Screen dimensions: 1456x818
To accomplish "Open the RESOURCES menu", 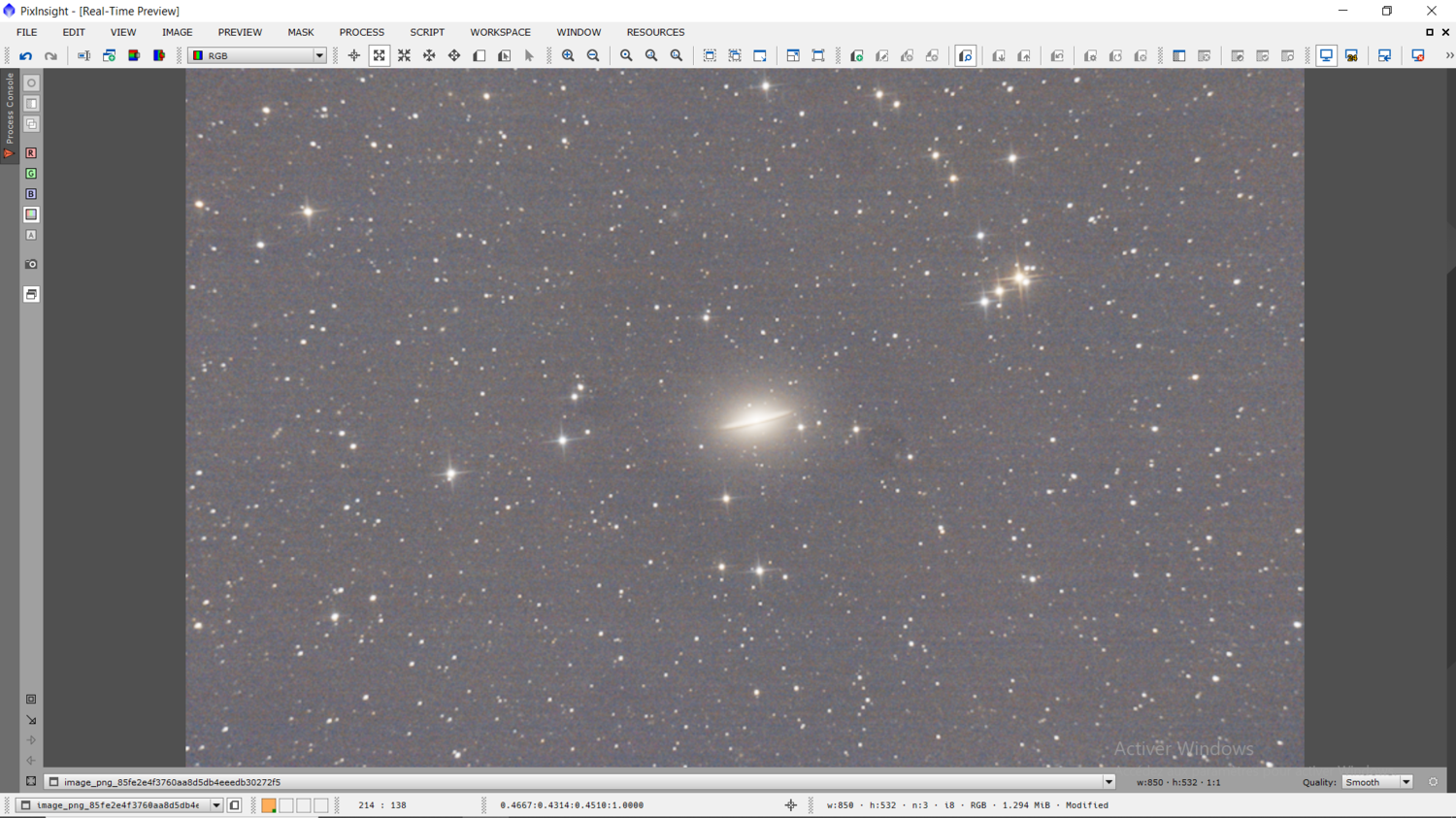I will (655, 32).
